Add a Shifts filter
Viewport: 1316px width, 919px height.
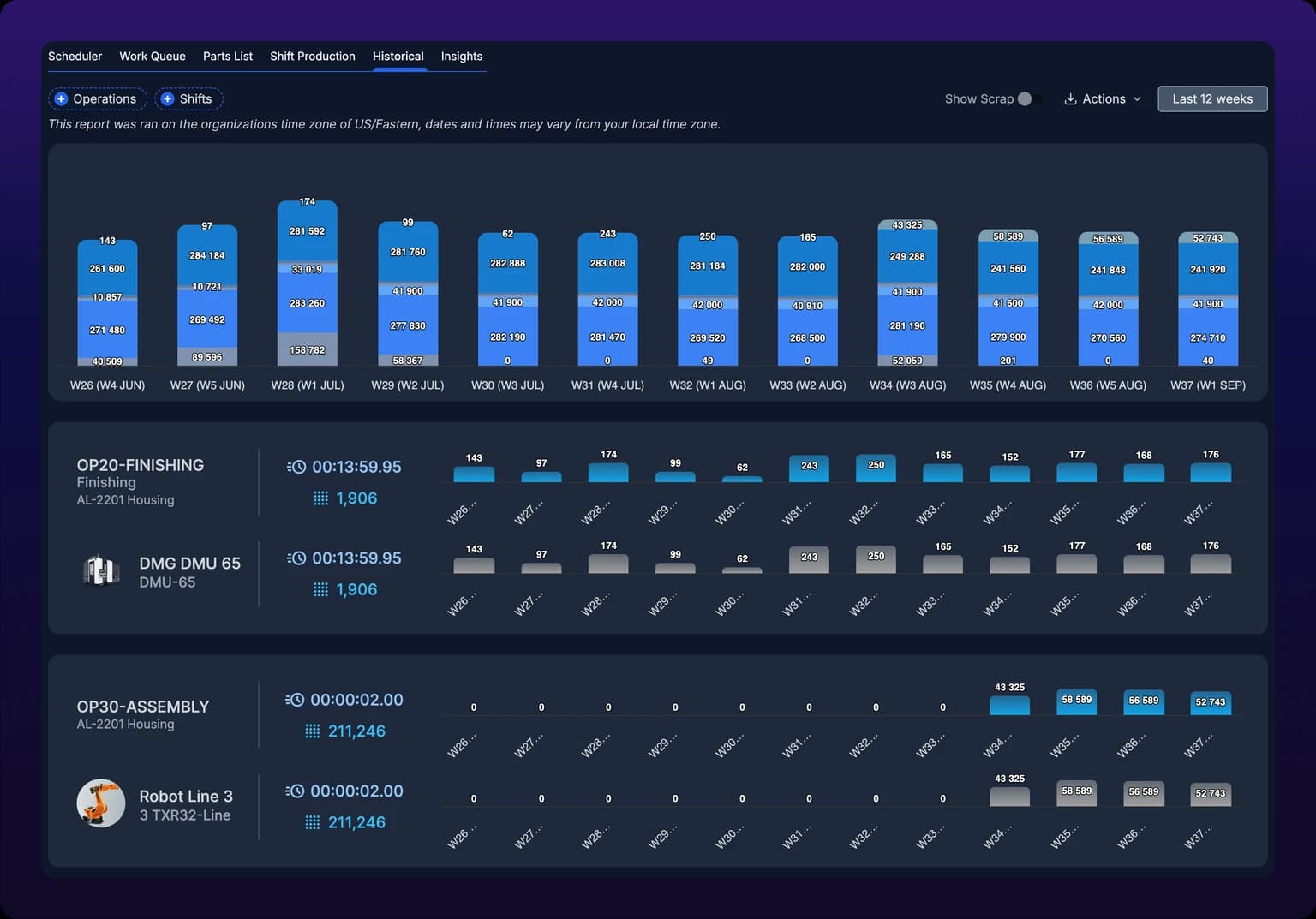click(188, 99)
